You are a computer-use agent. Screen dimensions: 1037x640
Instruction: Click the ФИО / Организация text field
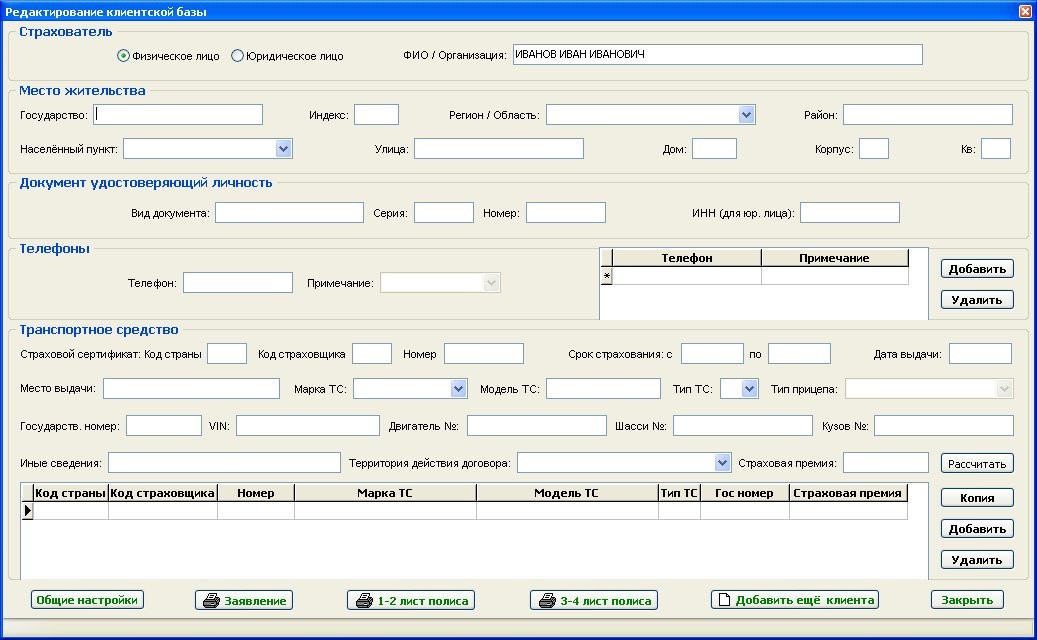tap(716, 55)
